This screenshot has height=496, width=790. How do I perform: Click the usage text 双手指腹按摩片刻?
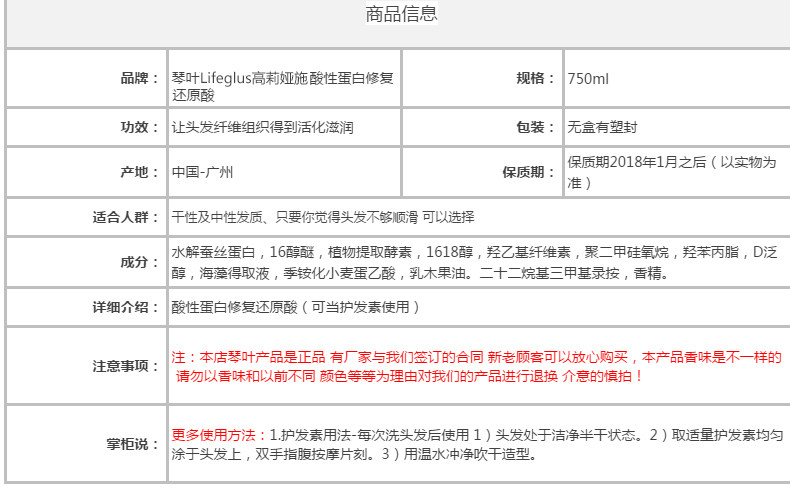(x=312, y=454)
